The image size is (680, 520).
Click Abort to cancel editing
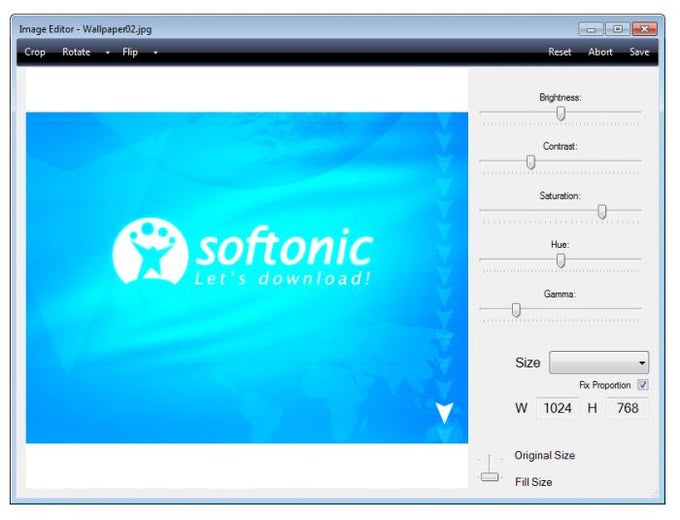click(600, 52)
